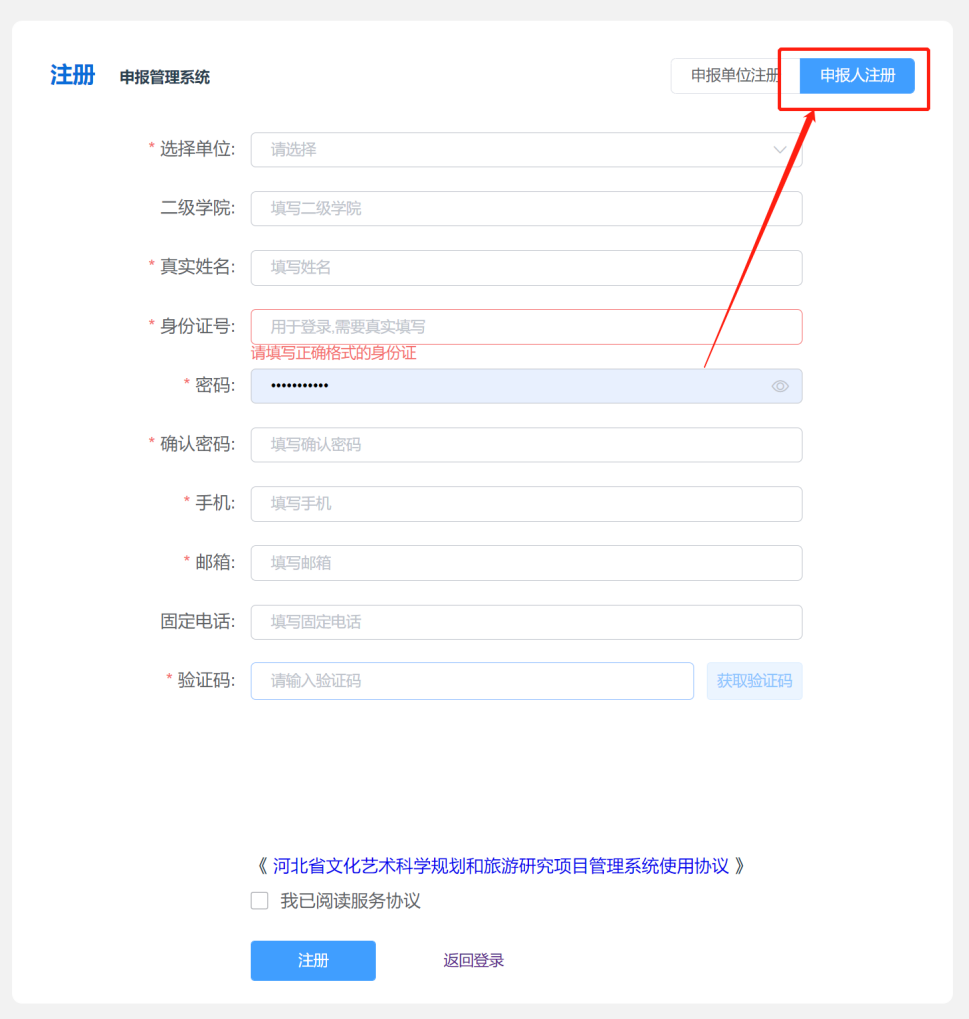Open the 河北省文化艺术科学规划 usage agreement link

point(501,866)
